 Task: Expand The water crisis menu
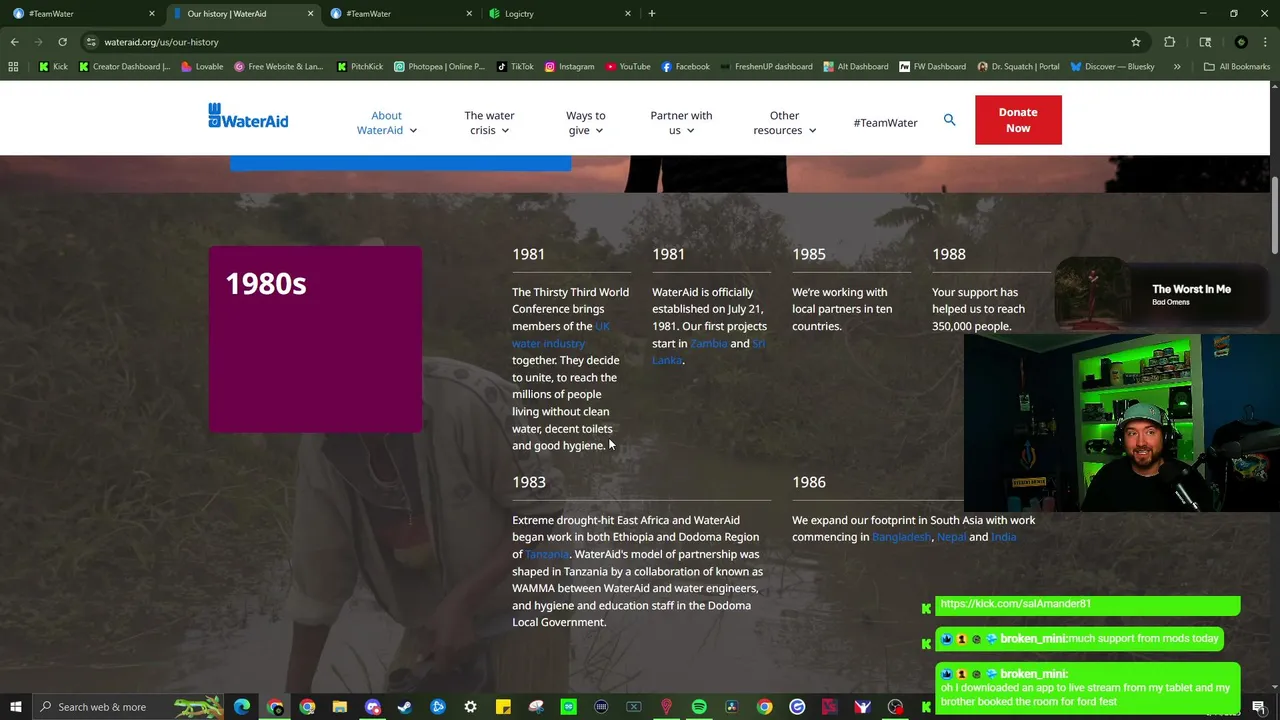point(489,123)
